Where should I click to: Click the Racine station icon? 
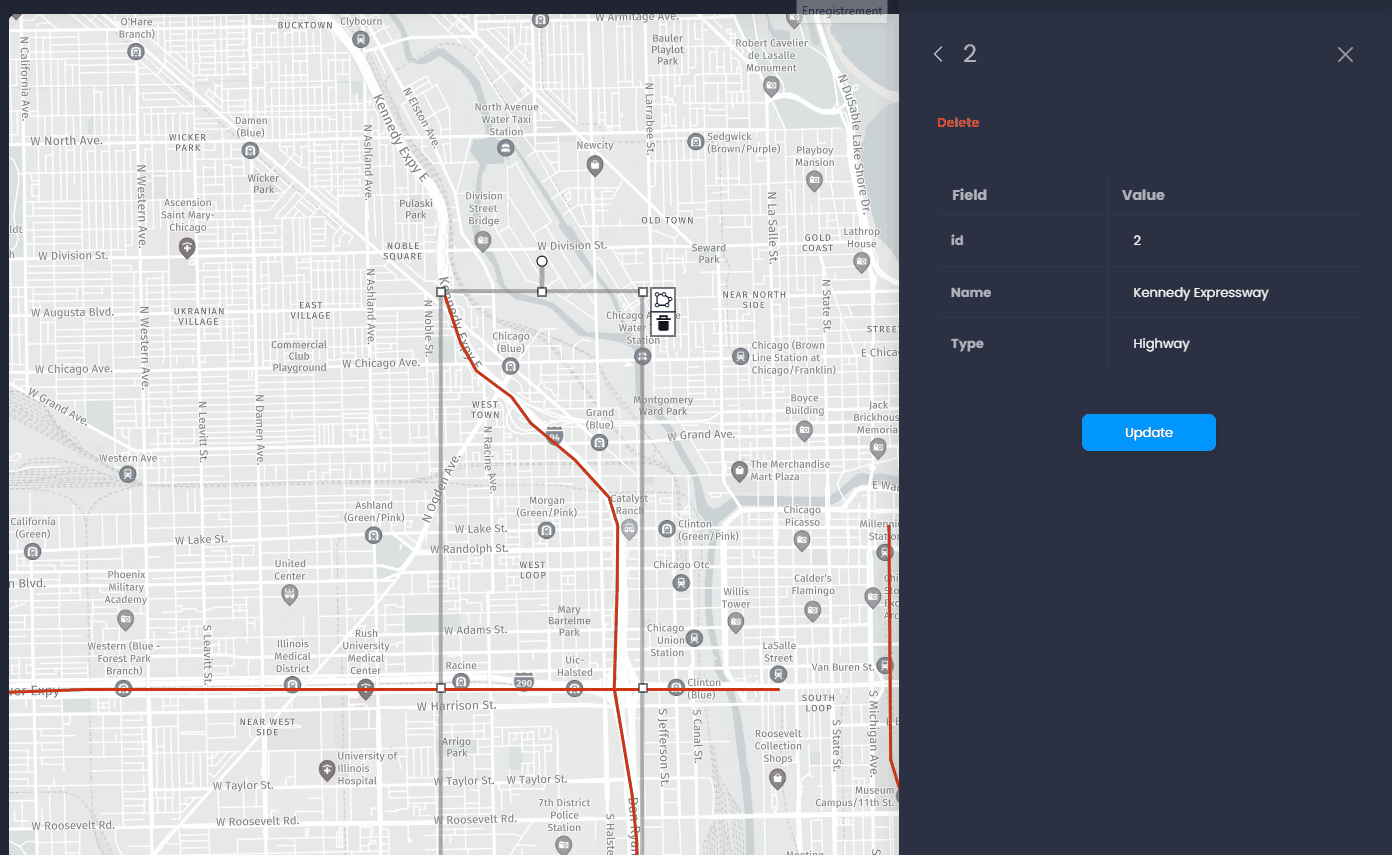pyautogui.click(x=462, y=682)
